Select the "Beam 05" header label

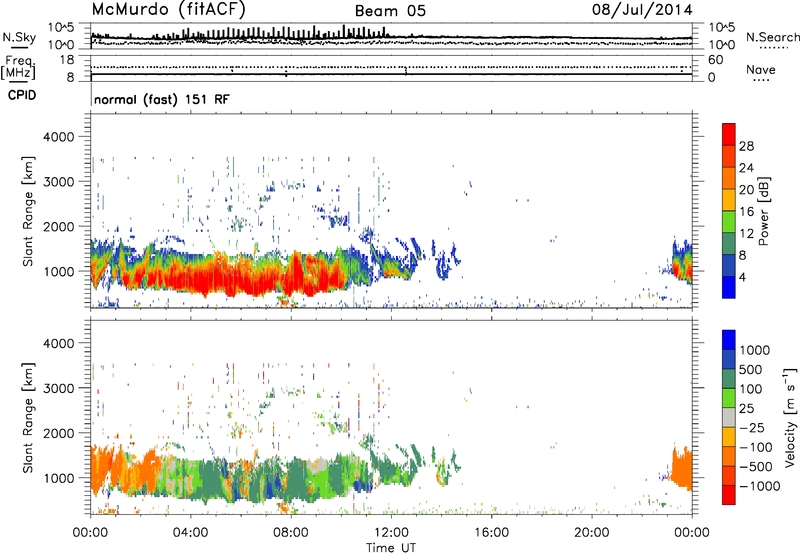tap(390, 11)
